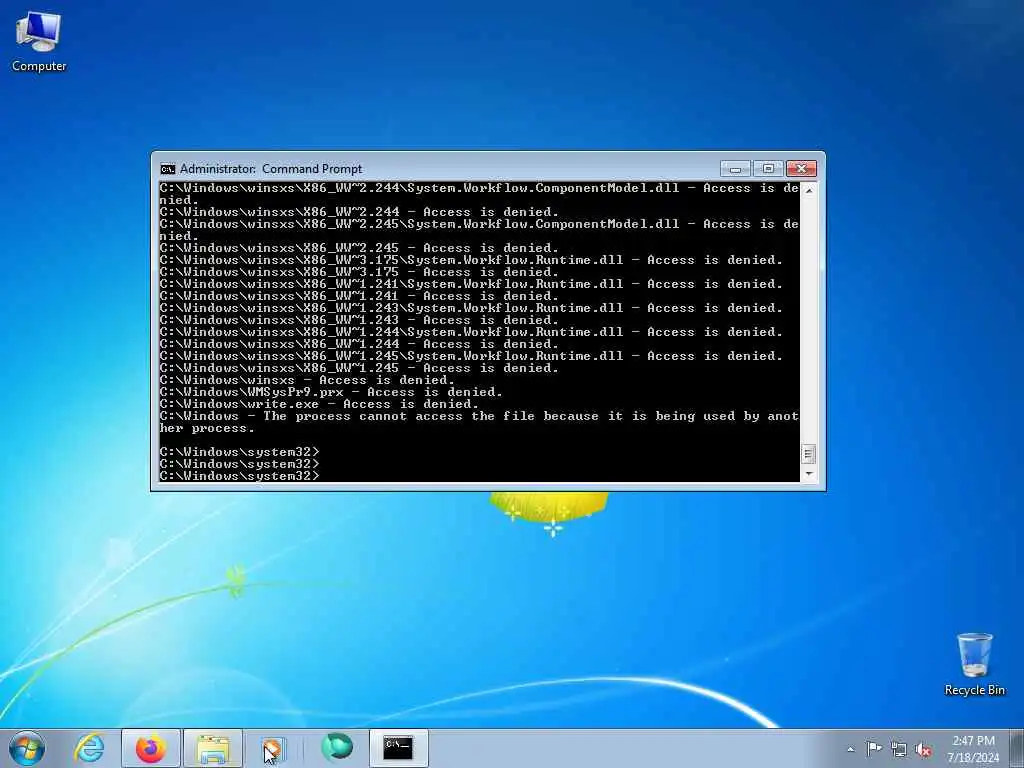Click the X86_WW~2.244\System.Workflow.ComponentModel.dll line

pyautogui.click(x=479, y=194)
